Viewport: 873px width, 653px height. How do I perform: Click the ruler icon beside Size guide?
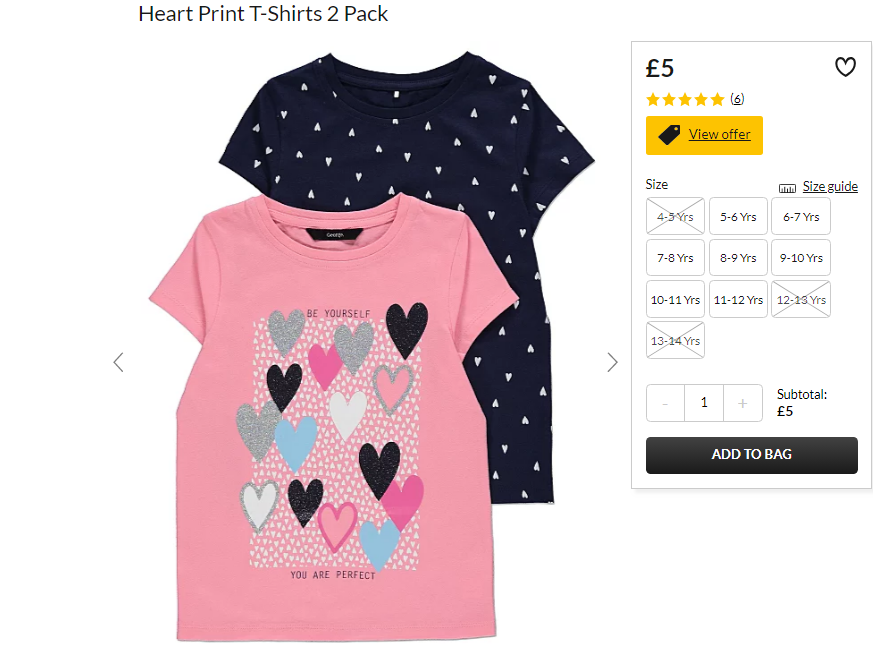tap(787, 188)
